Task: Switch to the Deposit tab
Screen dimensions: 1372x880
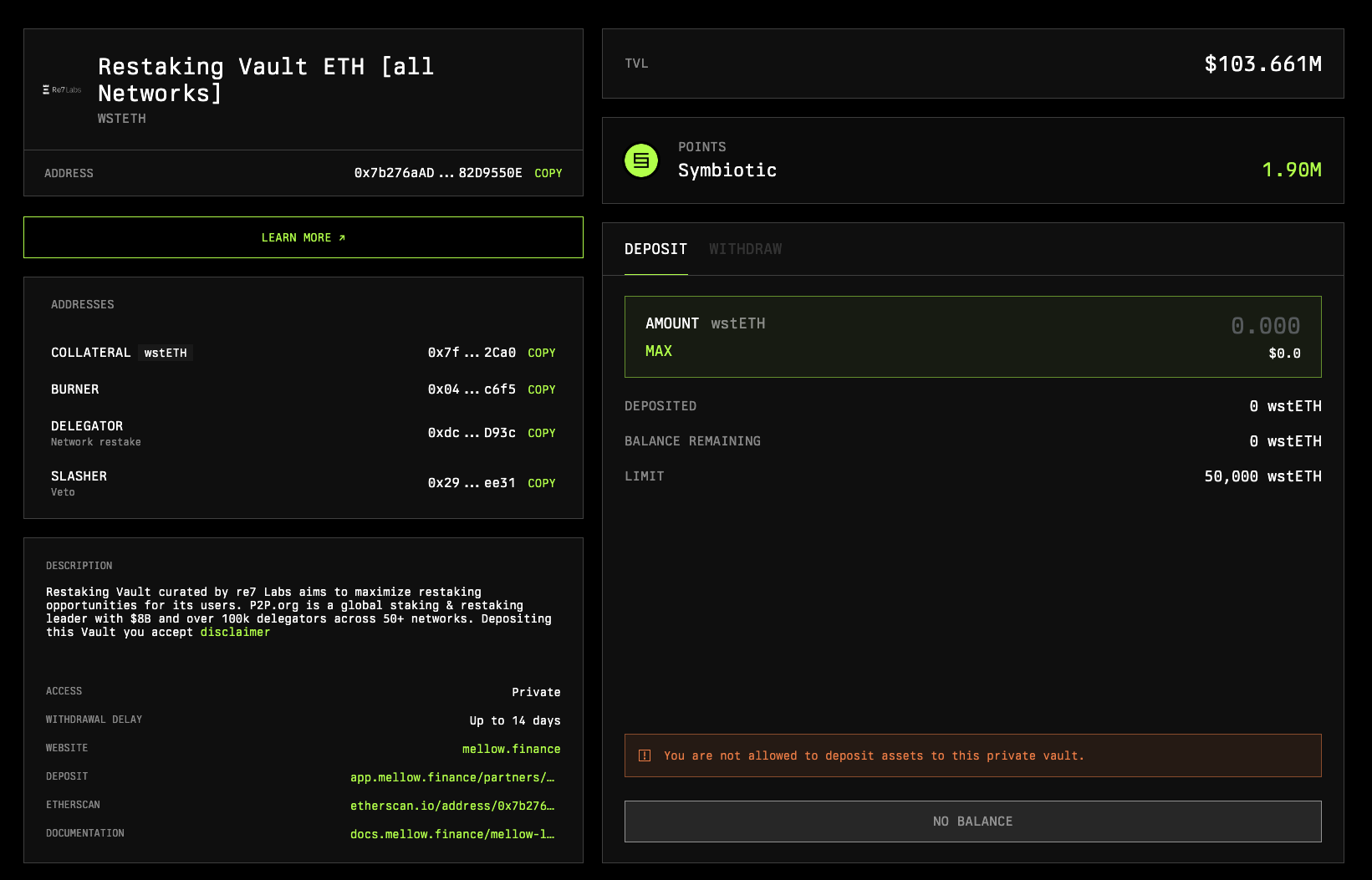Action: [656, 249]
